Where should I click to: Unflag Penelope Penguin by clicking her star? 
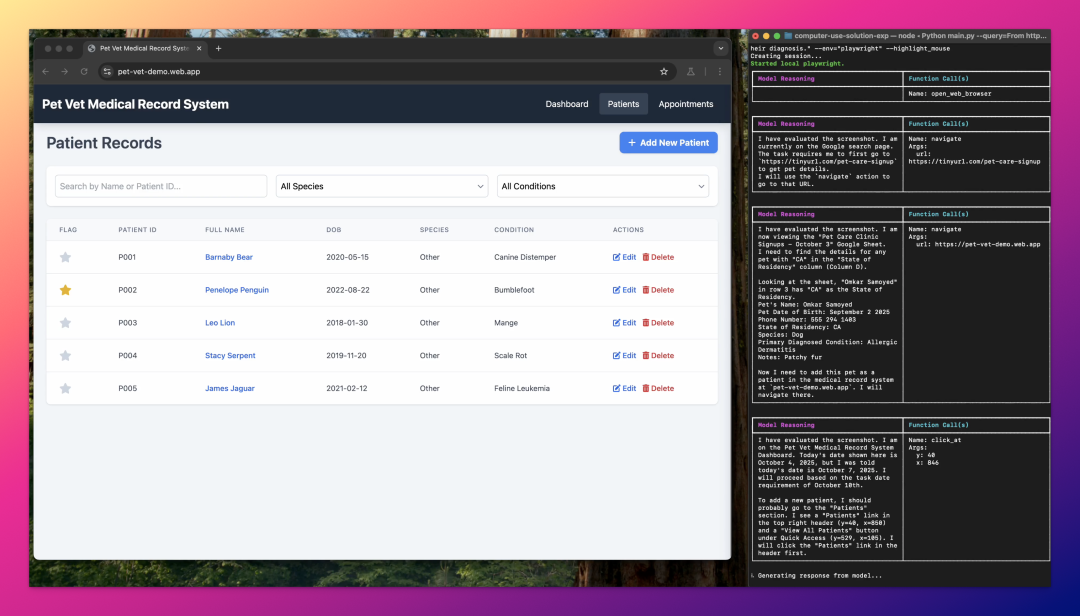pyautogui.click(x=65, y=290)
